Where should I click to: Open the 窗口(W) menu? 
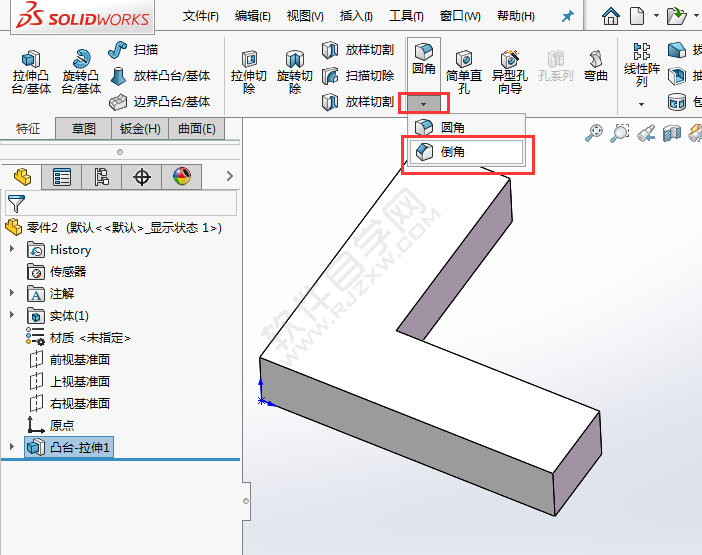click(460, 16)
